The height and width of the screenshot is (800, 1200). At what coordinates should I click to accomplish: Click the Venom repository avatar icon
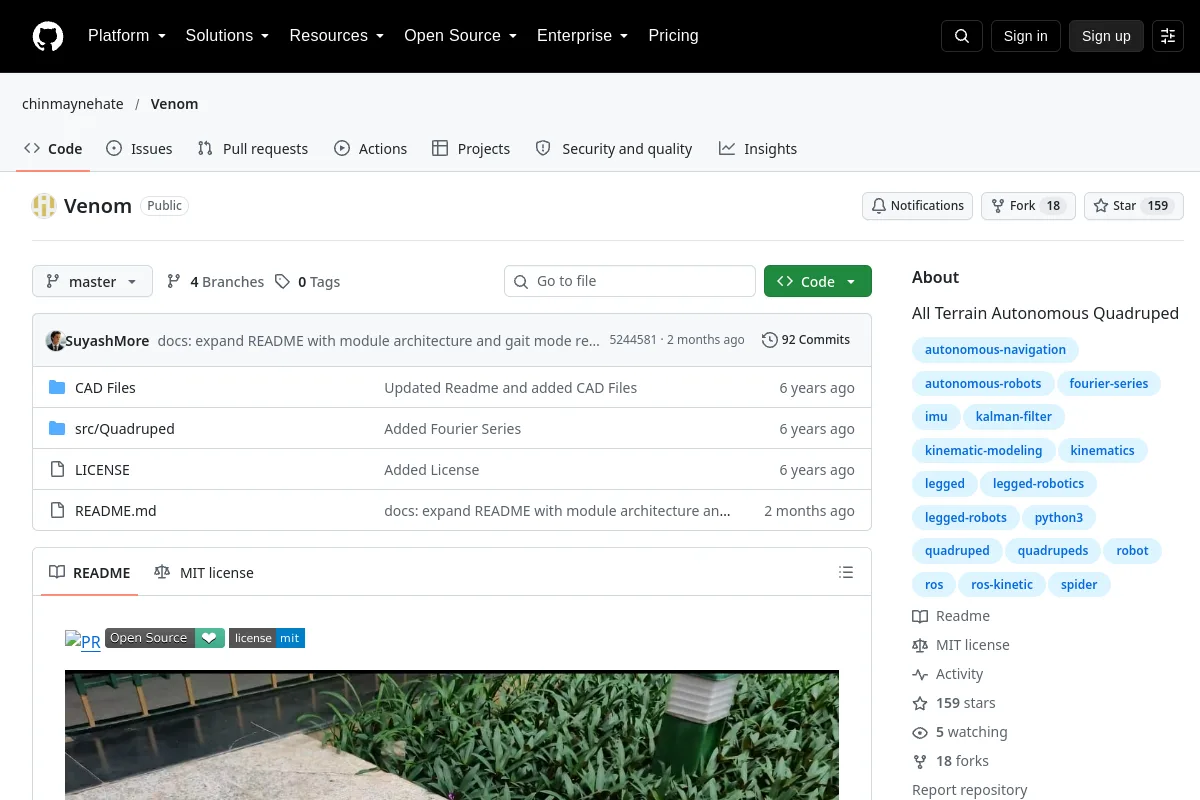[x=44, y=206]
